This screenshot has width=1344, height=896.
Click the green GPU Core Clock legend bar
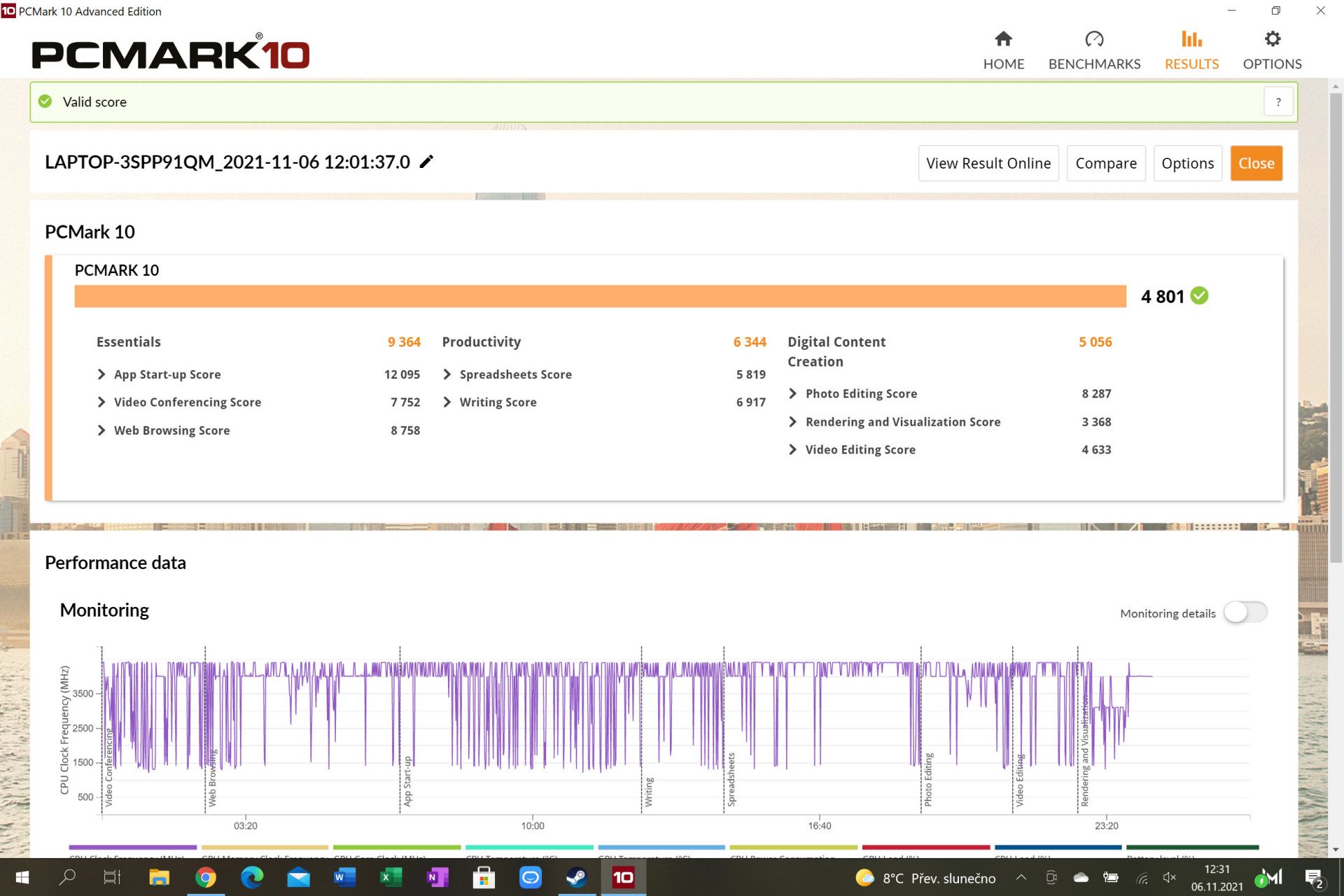(397, 848)
